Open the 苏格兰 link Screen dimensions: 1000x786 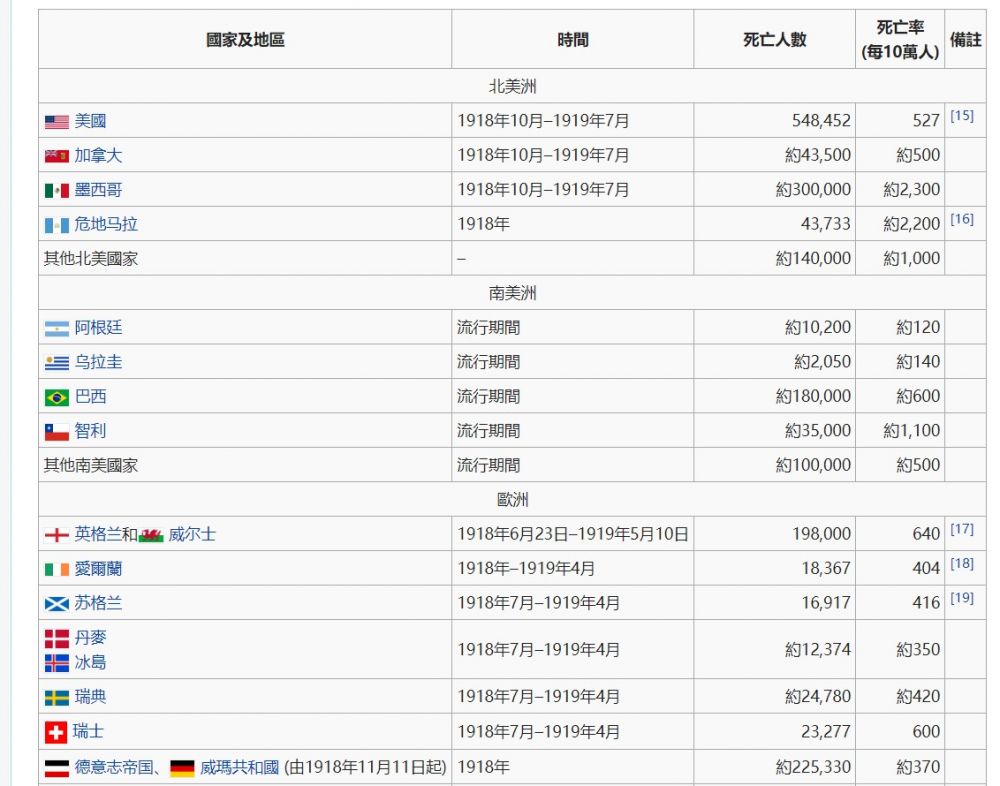(98, 603)
